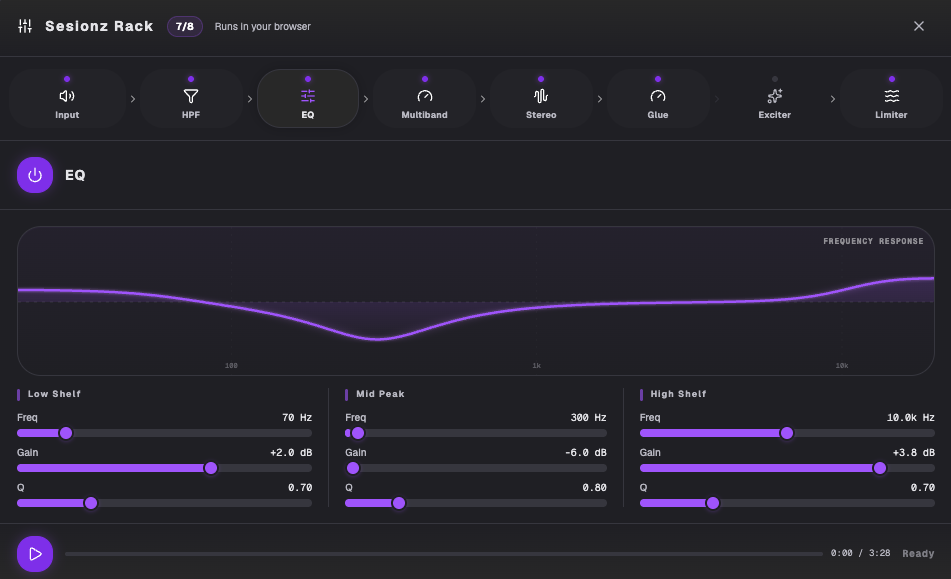Open the Exciter module
The image size is (951, 579).
click(x=775, y=98)
